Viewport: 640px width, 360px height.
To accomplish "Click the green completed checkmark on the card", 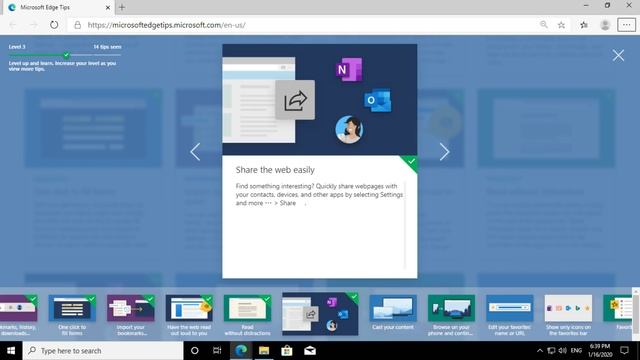I will (x=410, y=162).
